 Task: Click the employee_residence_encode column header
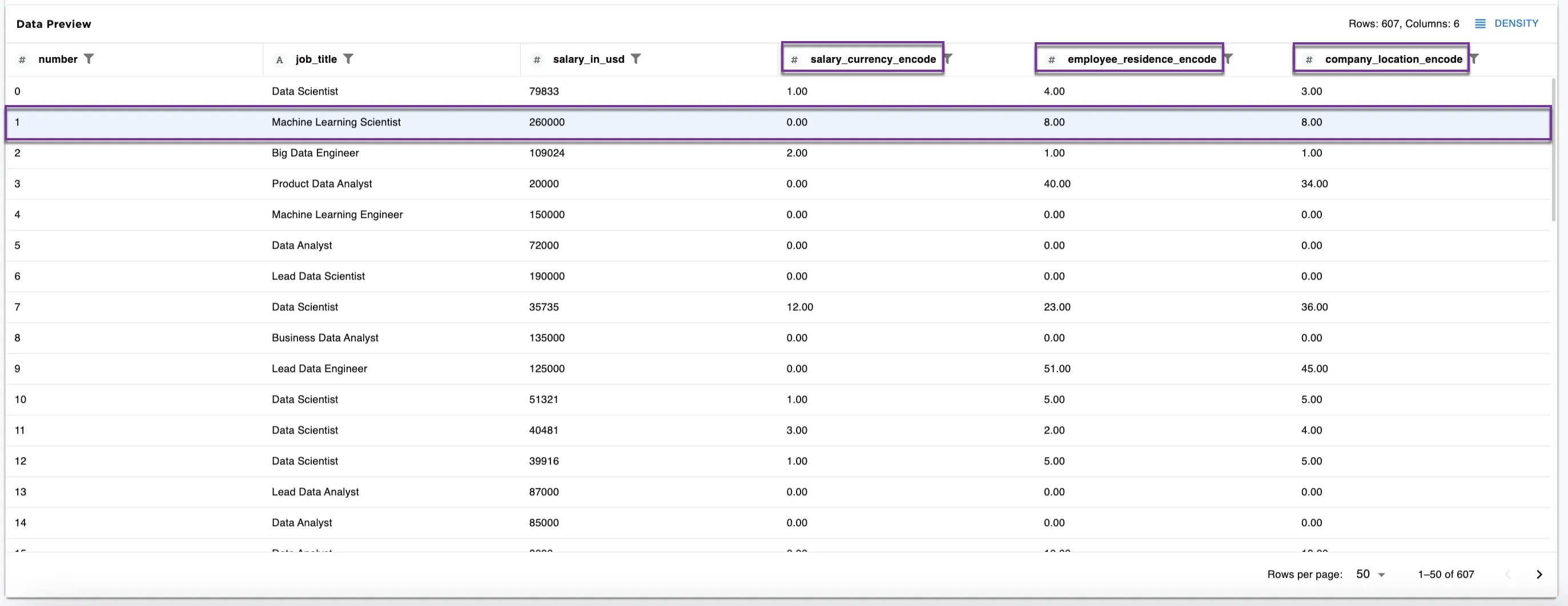(1141, 59)
